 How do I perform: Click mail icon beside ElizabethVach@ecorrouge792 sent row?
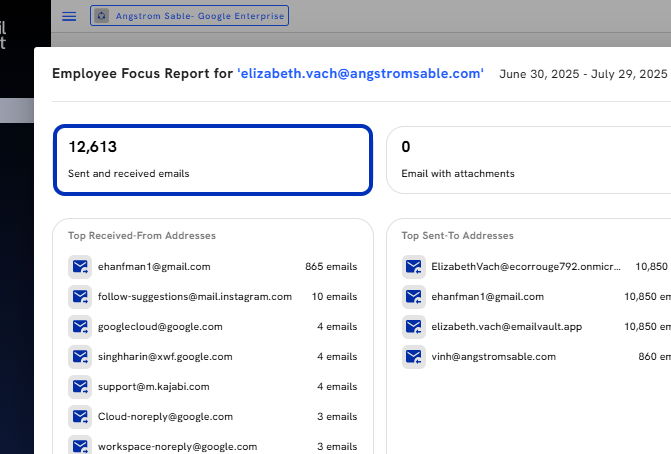tap(413, 267)
